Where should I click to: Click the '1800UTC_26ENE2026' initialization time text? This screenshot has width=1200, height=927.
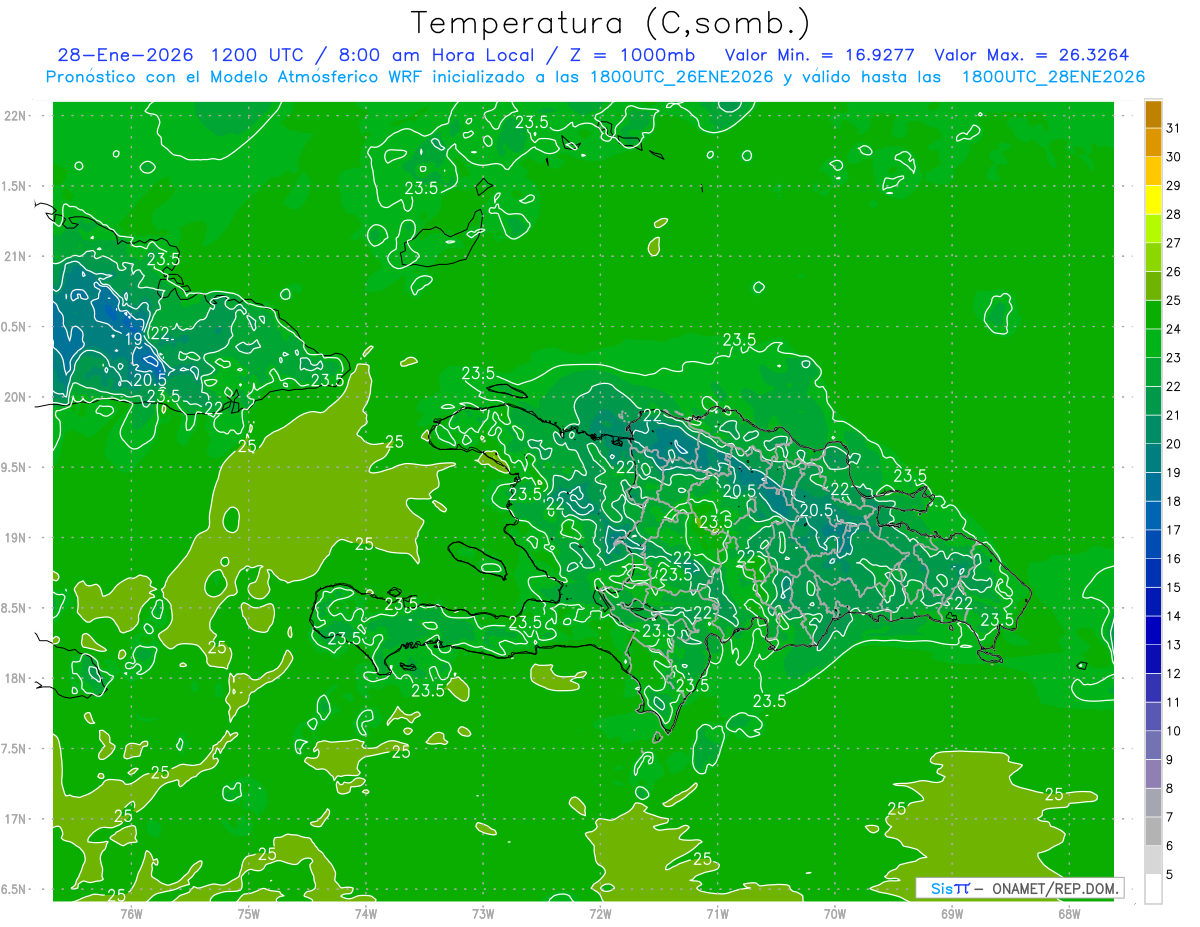[x=680, y=77]
